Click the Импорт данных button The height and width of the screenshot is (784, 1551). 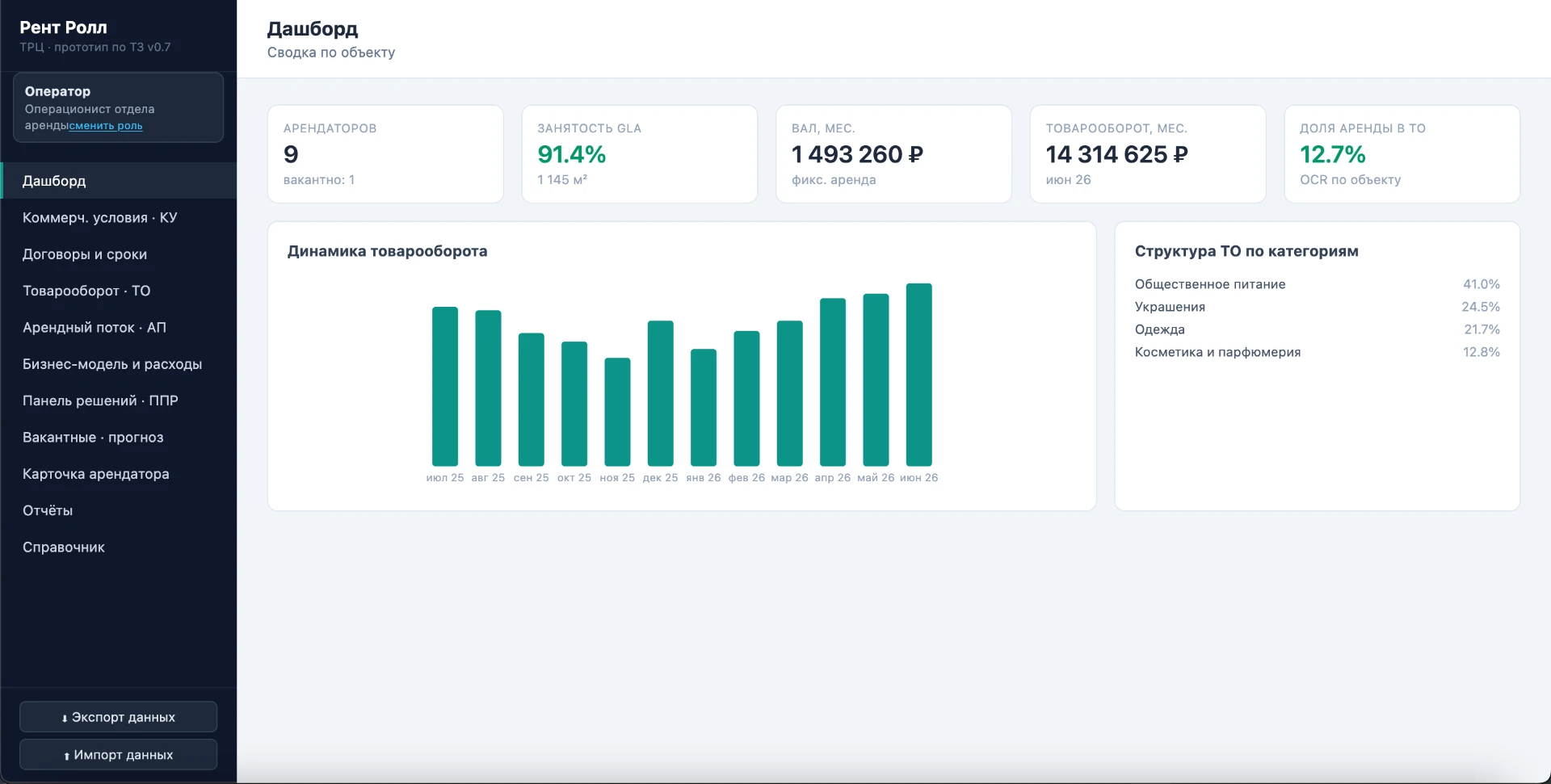pos(119,755)
